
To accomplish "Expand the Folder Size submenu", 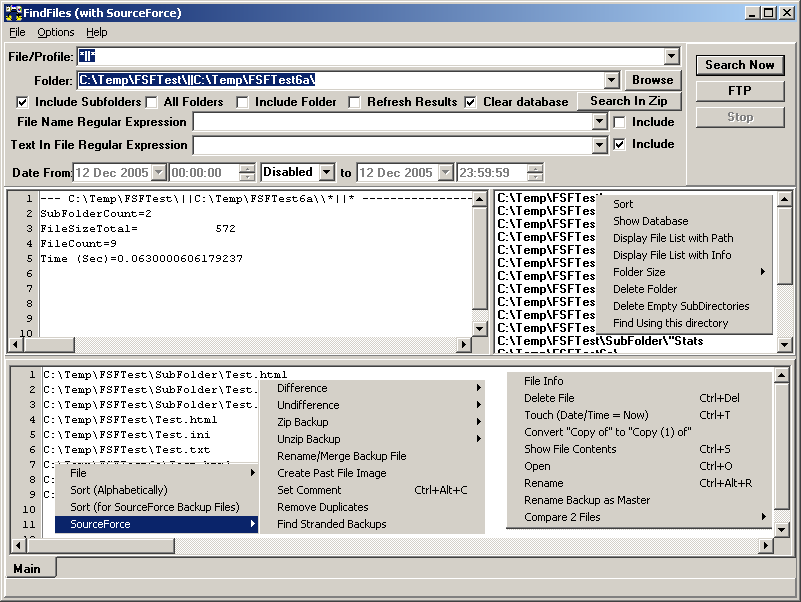I will [x=685, y=272].
